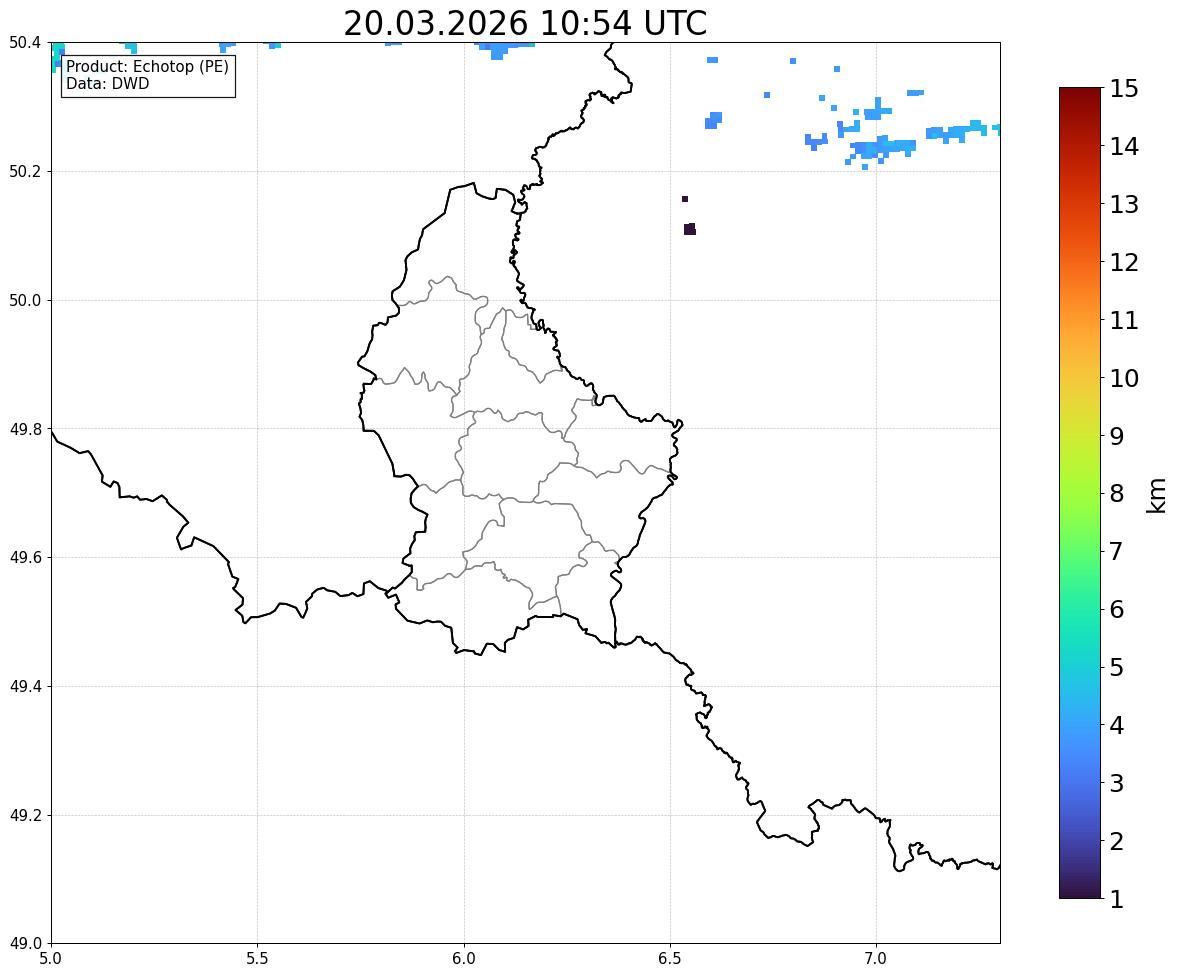Click the colorbar unit label "km"
This screenshot has height=976, width=1178.
point(1157,495)
